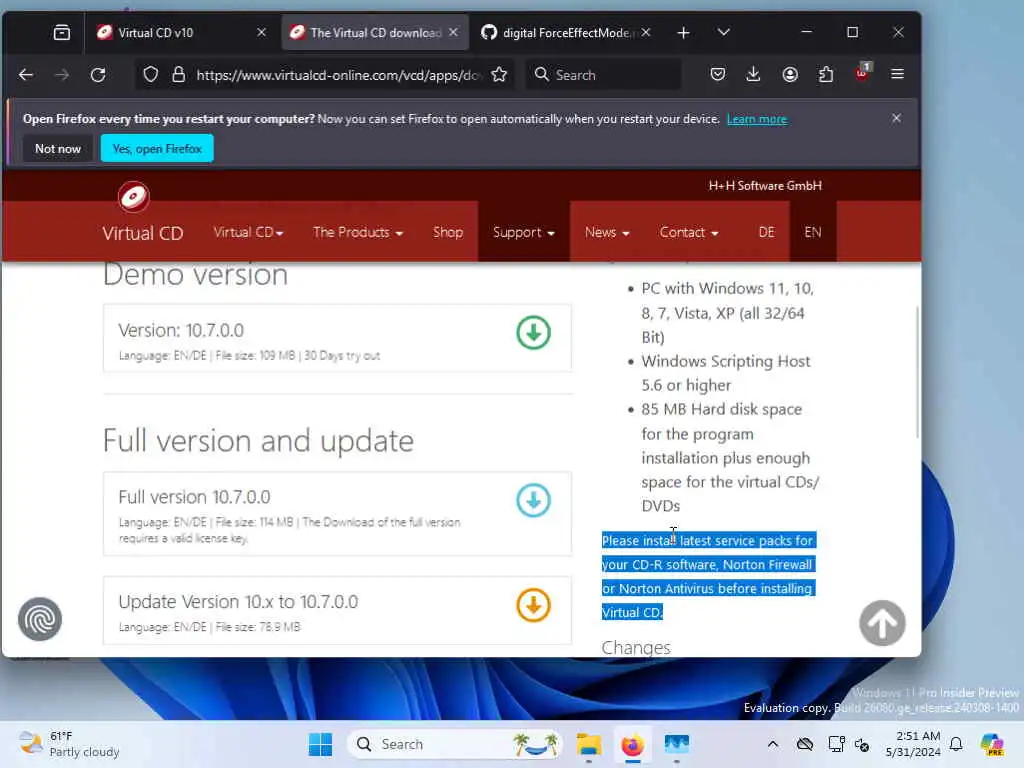Download Update Version 10.x via orange arrow
This screenshot has width=1024, height=768.
(x=534, y=605)
